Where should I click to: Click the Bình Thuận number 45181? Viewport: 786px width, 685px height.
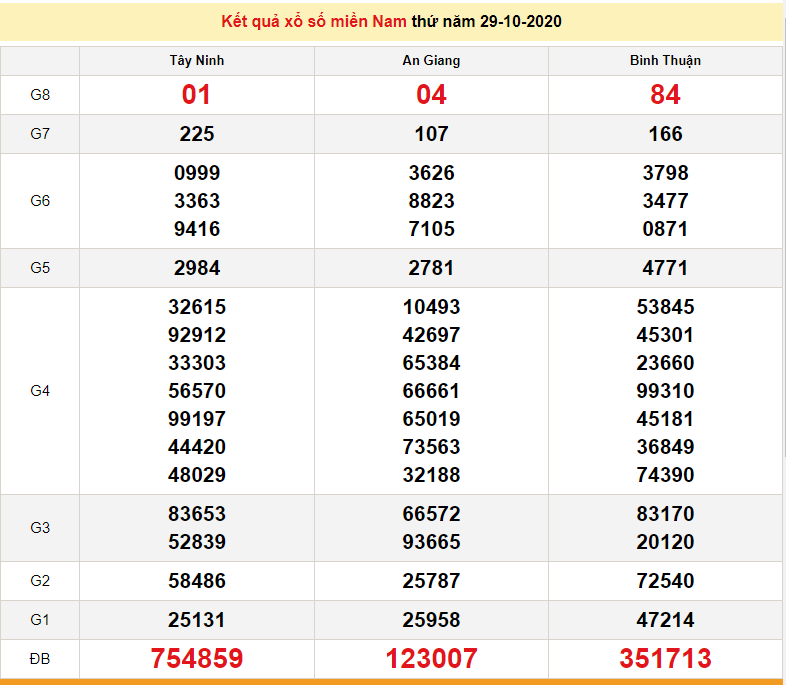(665, 419)
